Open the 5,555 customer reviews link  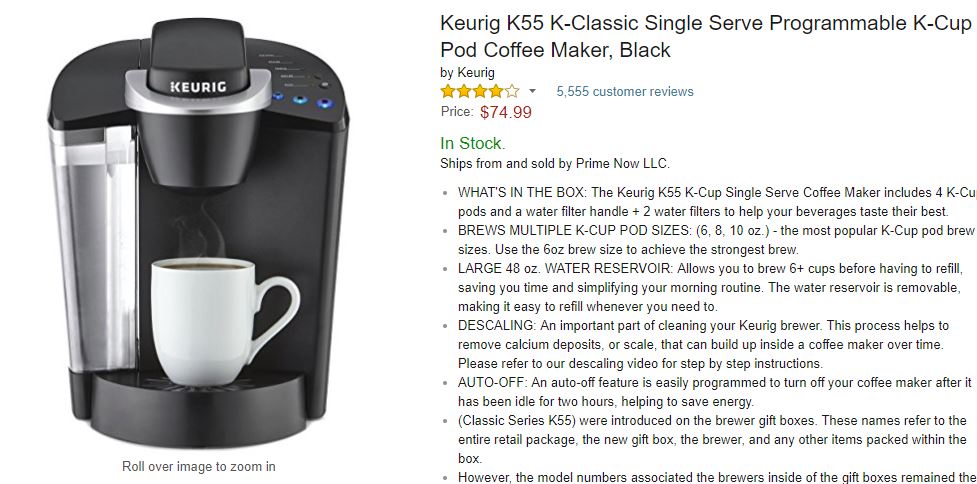tap(624, 92)
